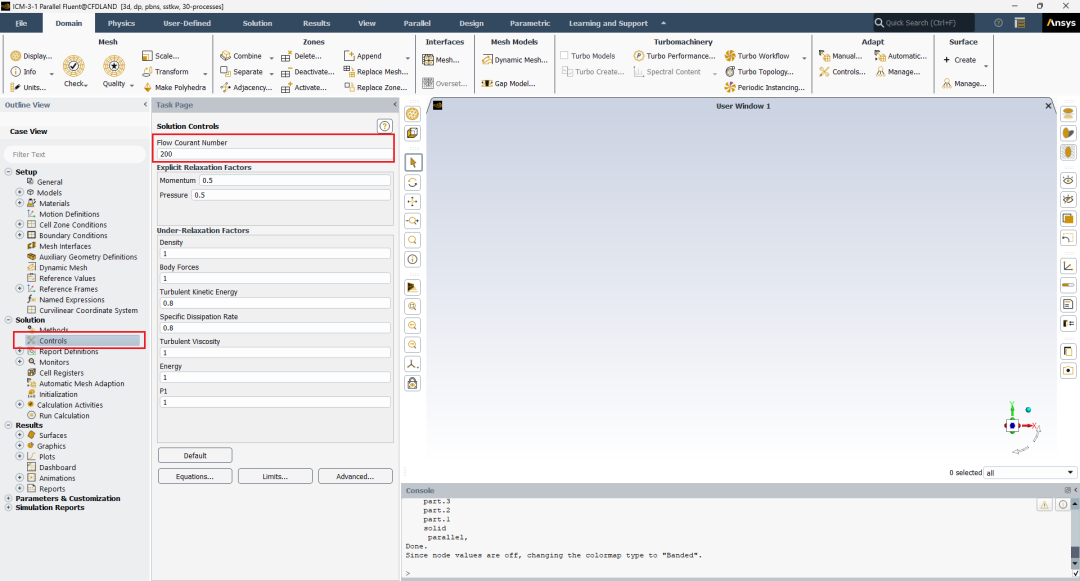The width and height of the screenshot is (1080, 581).
Task: Launch the Turbo Workflow
Action: pyautogui.click(x=757, y=56)
